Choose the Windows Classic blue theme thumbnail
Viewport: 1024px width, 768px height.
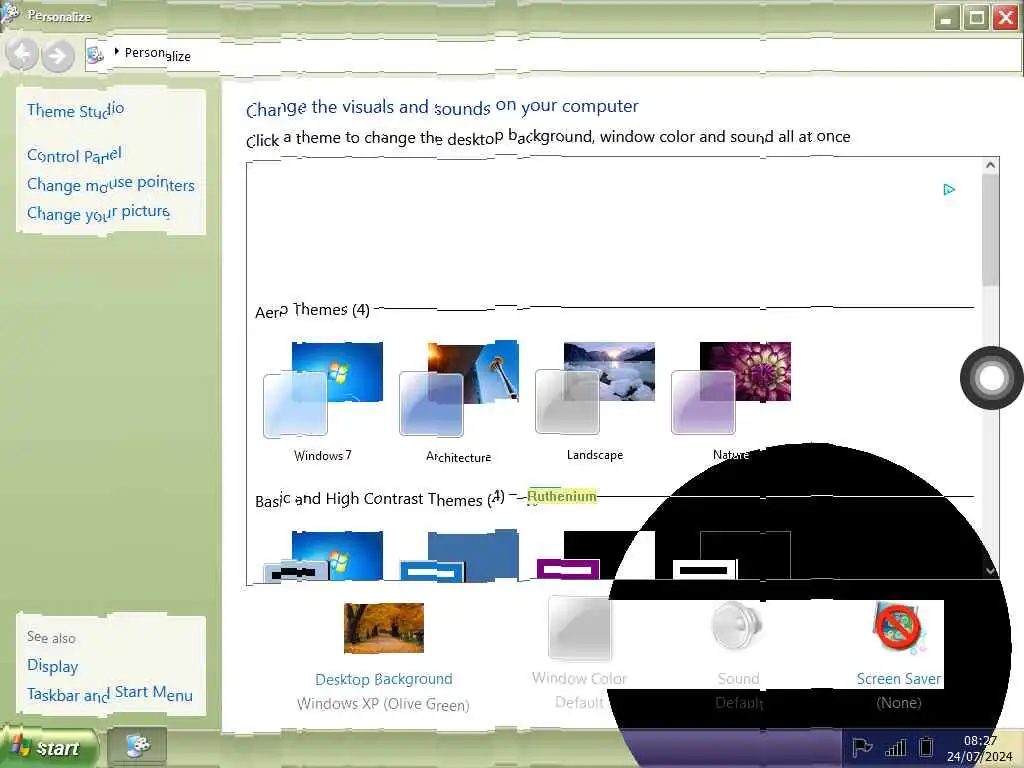click(459, 556)
